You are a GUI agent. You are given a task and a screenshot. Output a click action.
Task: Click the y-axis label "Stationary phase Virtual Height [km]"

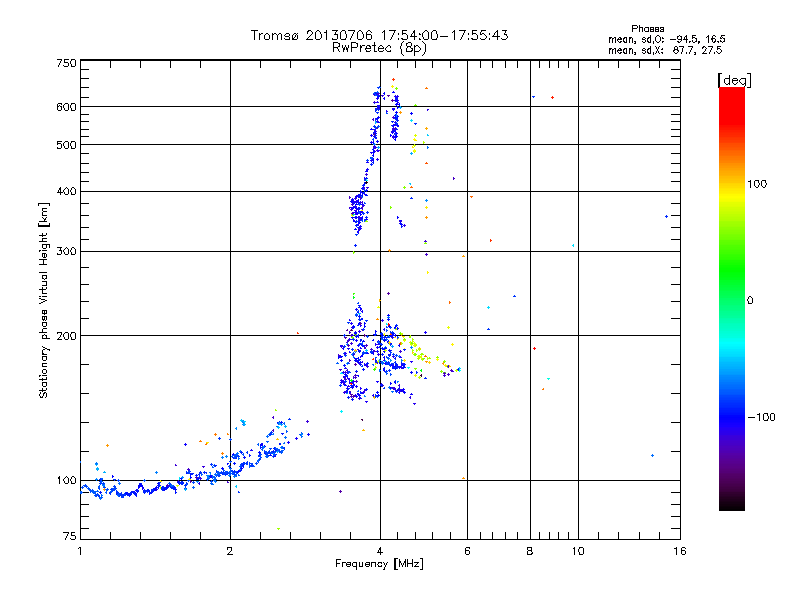pyautogui.click(x=44, y=301)
